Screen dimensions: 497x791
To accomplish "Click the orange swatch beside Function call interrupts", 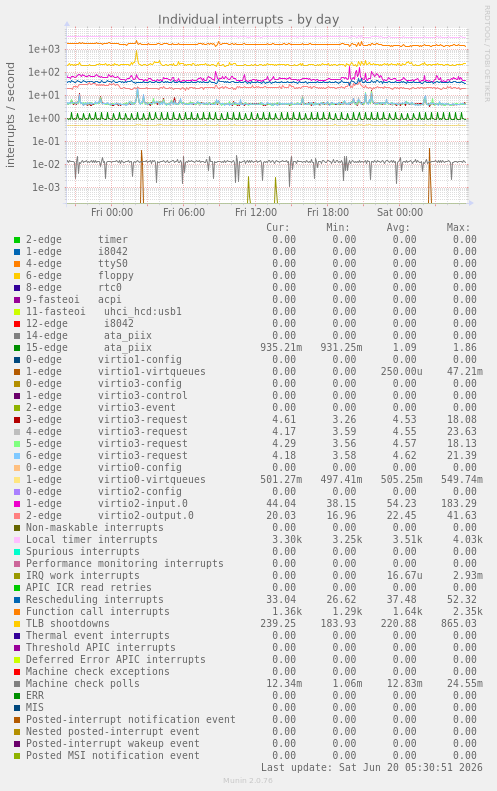I will 17,612.
